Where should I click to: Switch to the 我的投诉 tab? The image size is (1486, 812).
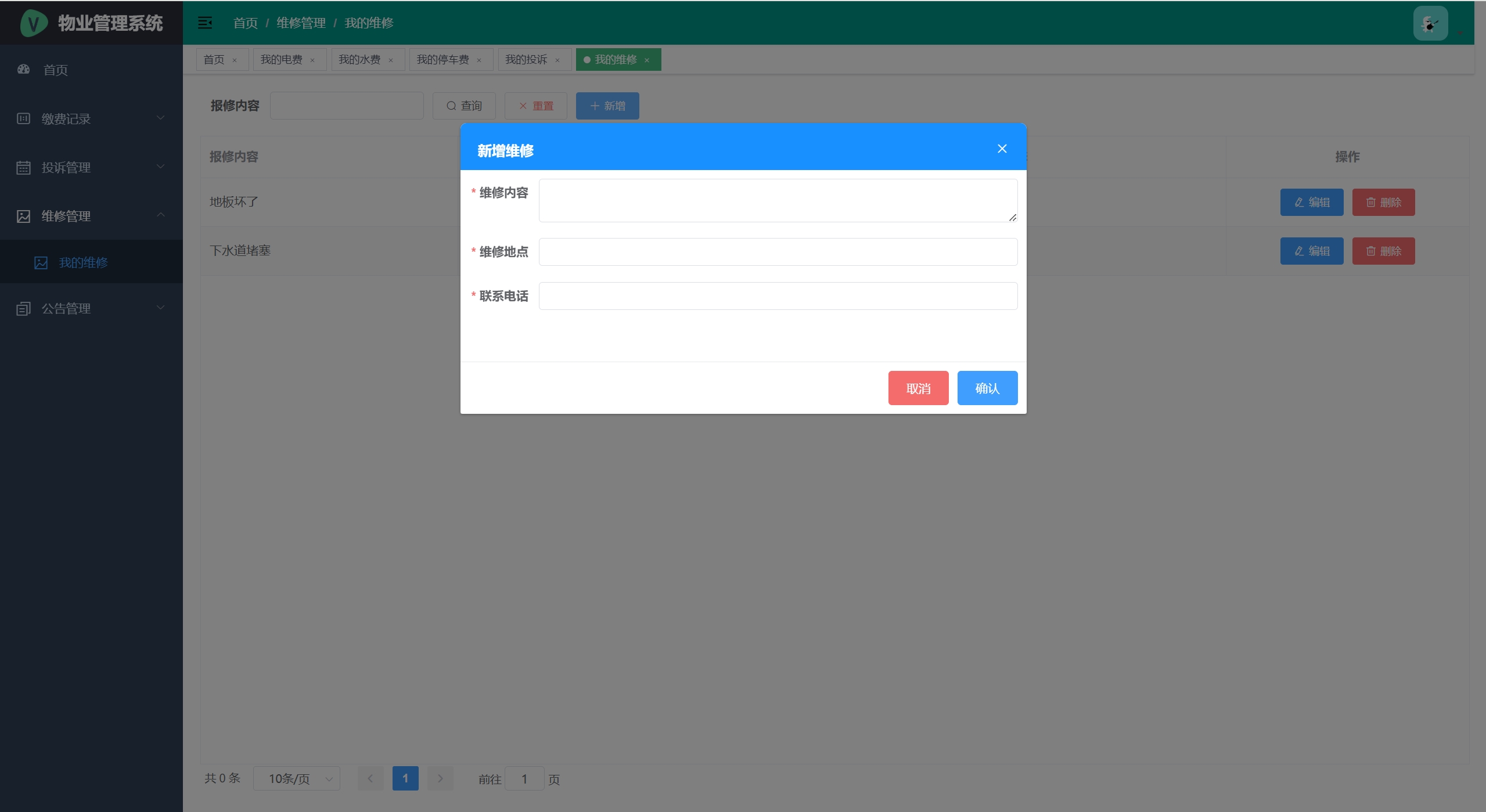click(x=526, y=60)
